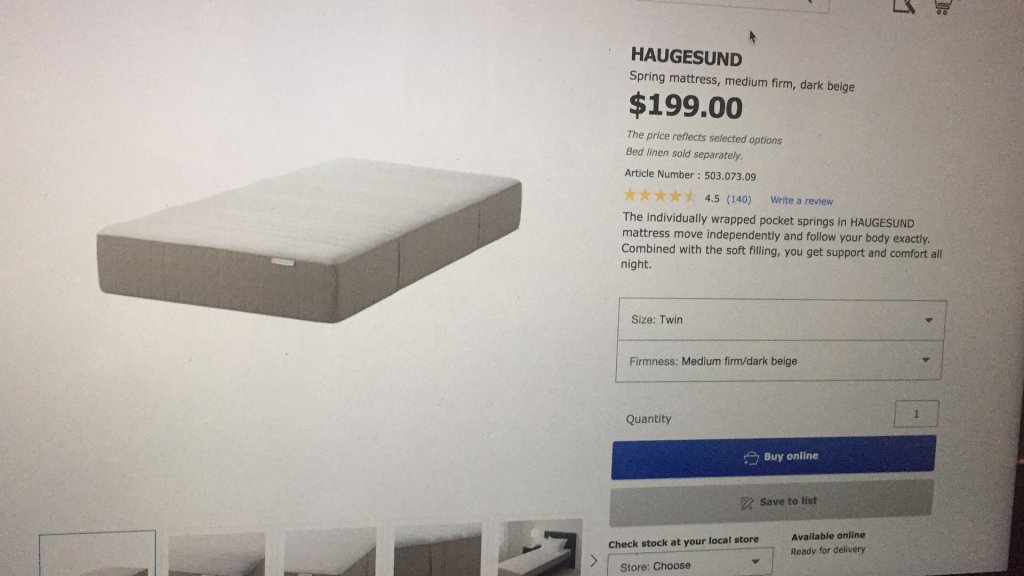Screen dimensions: 1024x576
Task: Click cart icon inside Buy online button
Action: pyautogui.click(x=751, y=457)
